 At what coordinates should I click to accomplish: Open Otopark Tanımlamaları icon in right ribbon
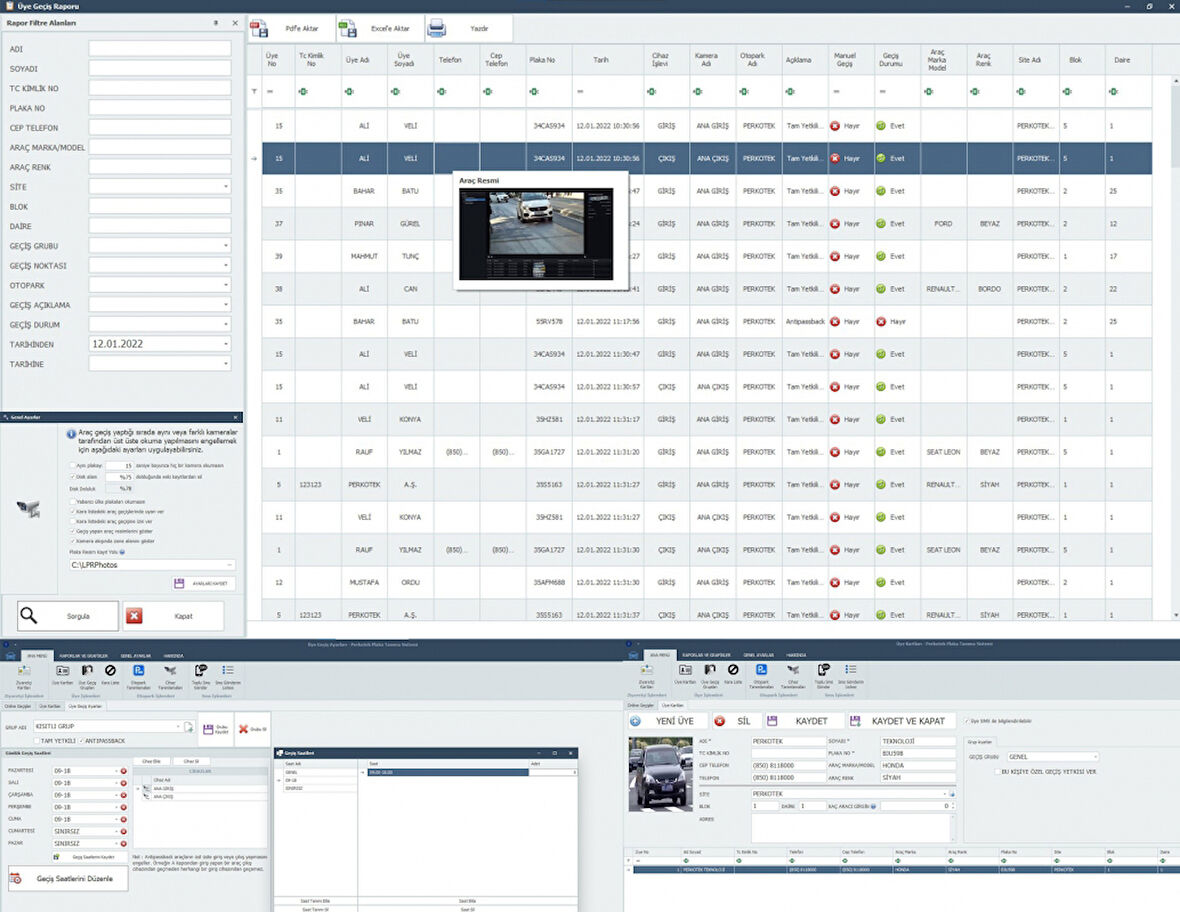point(761,671)
